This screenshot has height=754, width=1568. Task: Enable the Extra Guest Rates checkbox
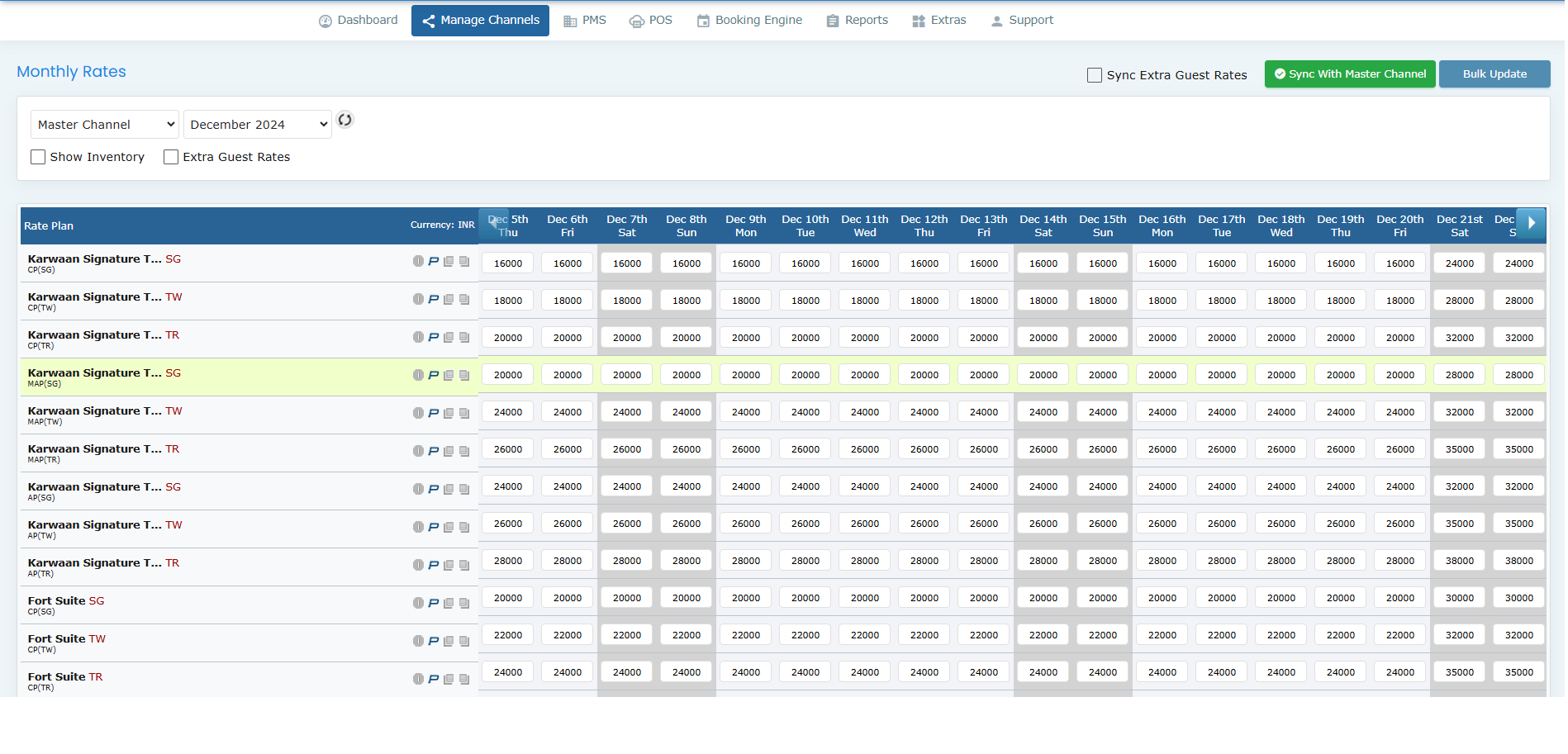click(x=170, y=156)
